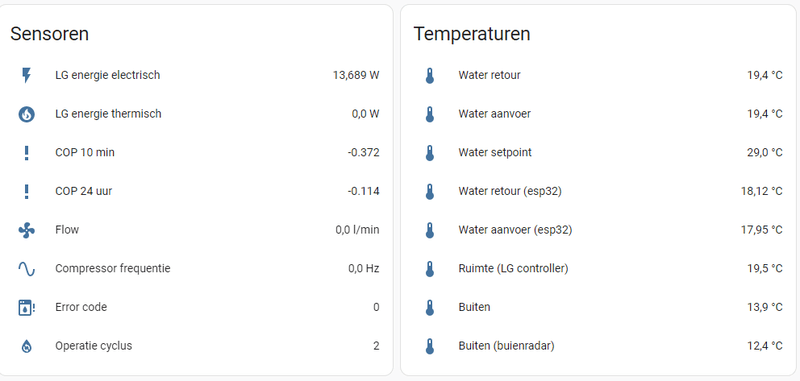Click the sine wave icon for Compressor frequentie

(x=27, y=269)
